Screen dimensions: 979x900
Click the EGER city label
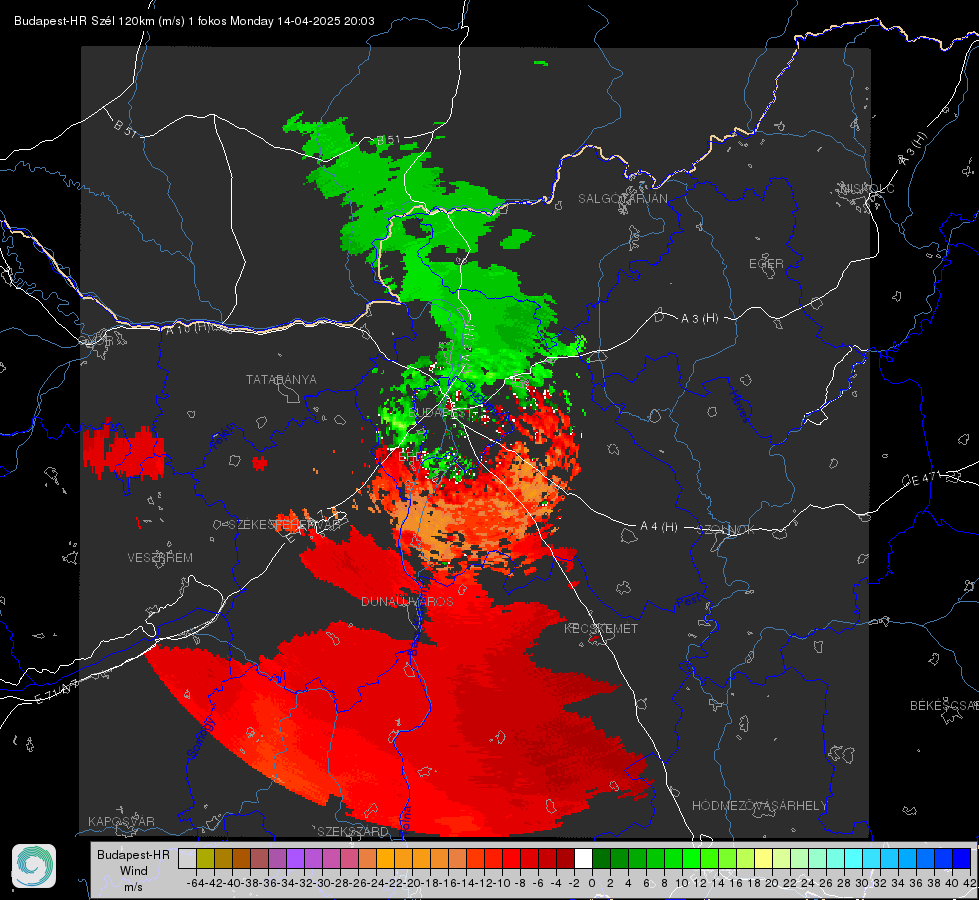point(766,264)
